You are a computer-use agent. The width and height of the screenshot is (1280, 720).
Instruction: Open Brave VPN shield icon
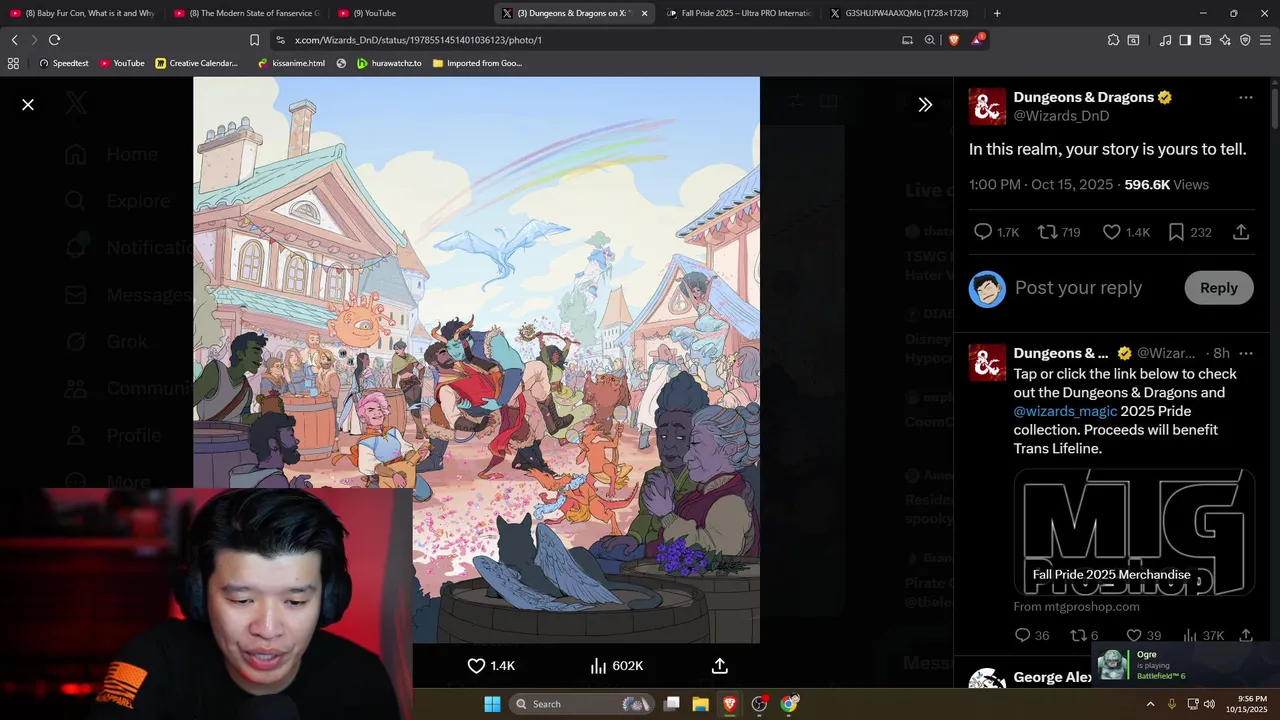(1245, 40)
